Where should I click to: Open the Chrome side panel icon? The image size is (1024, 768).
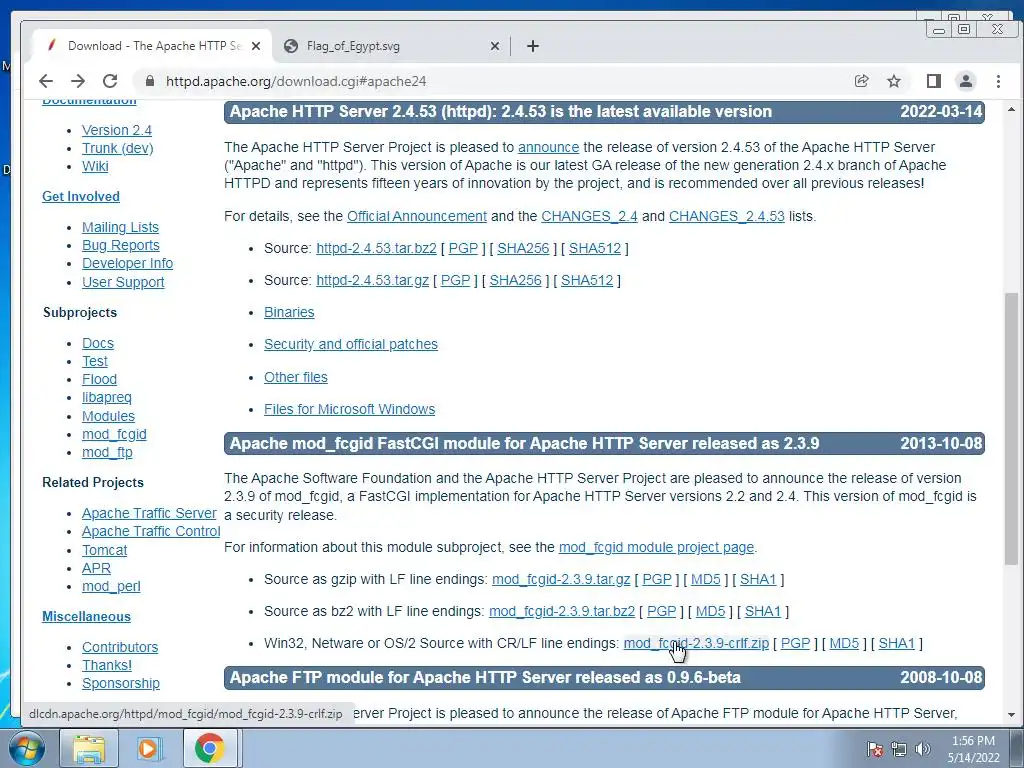coord(933,81)
